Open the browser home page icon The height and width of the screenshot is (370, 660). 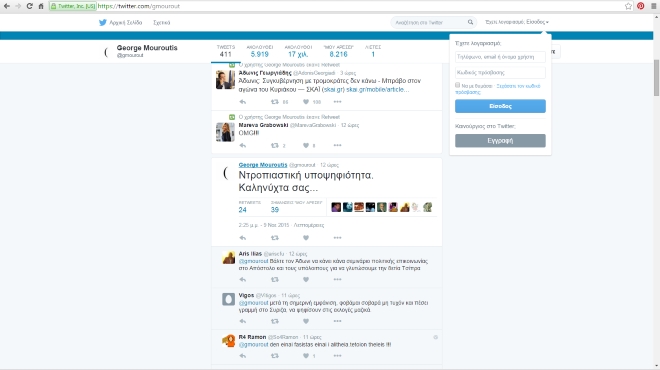[41, 6]
